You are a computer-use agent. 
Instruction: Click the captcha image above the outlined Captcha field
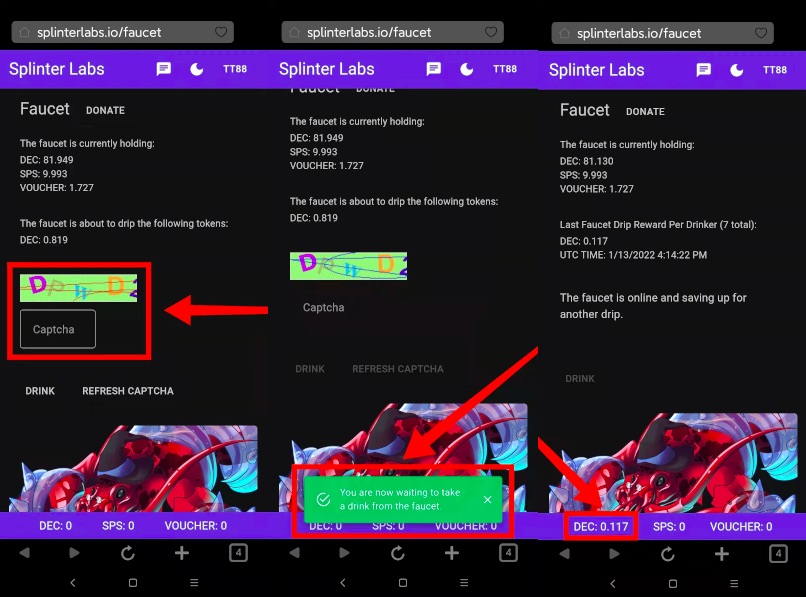coord(79,288)
